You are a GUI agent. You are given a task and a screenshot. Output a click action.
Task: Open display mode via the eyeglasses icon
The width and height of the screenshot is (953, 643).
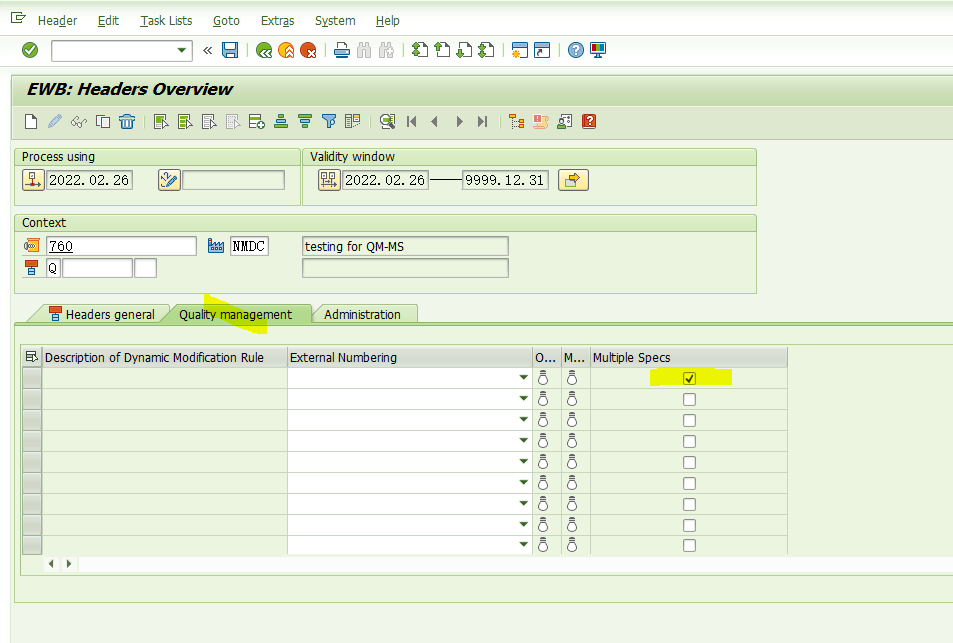pyautogui.click(x=78, y=121)
